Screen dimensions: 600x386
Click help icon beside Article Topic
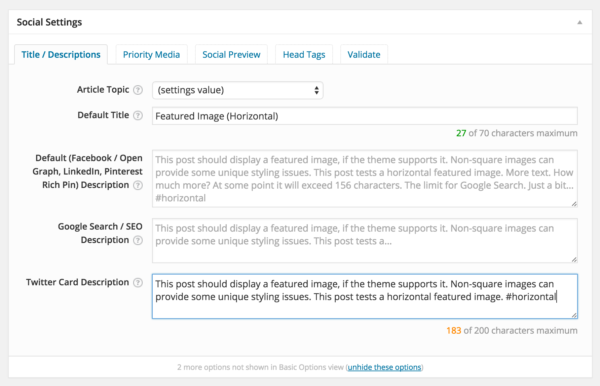(138, 90)
